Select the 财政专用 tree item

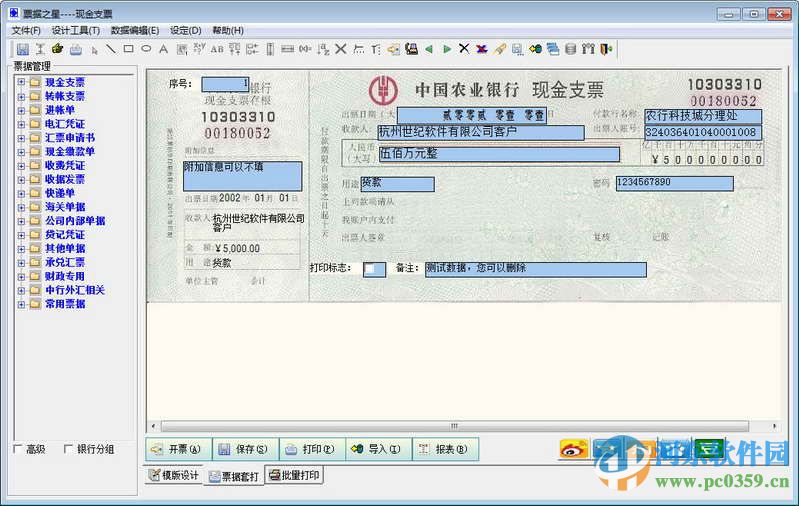(x=65, y=276)
